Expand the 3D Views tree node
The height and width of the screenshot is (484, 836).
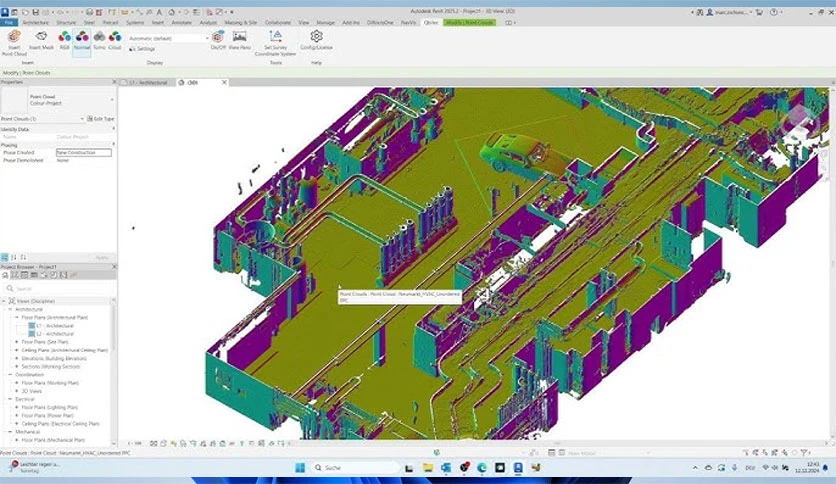click(17, 391)
